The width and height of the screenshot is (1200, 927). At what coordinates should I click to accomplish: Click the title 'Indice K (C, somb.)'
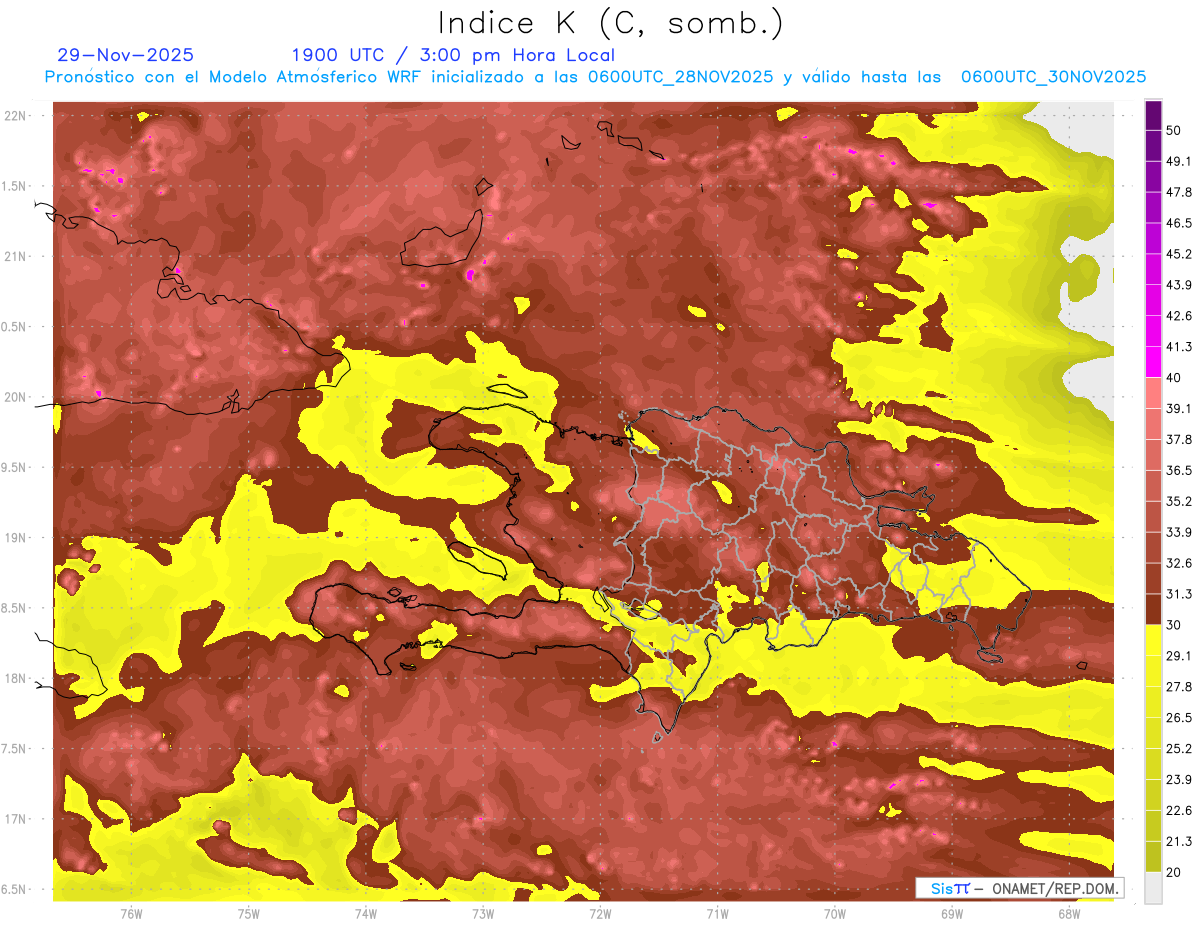coord(611,24)
